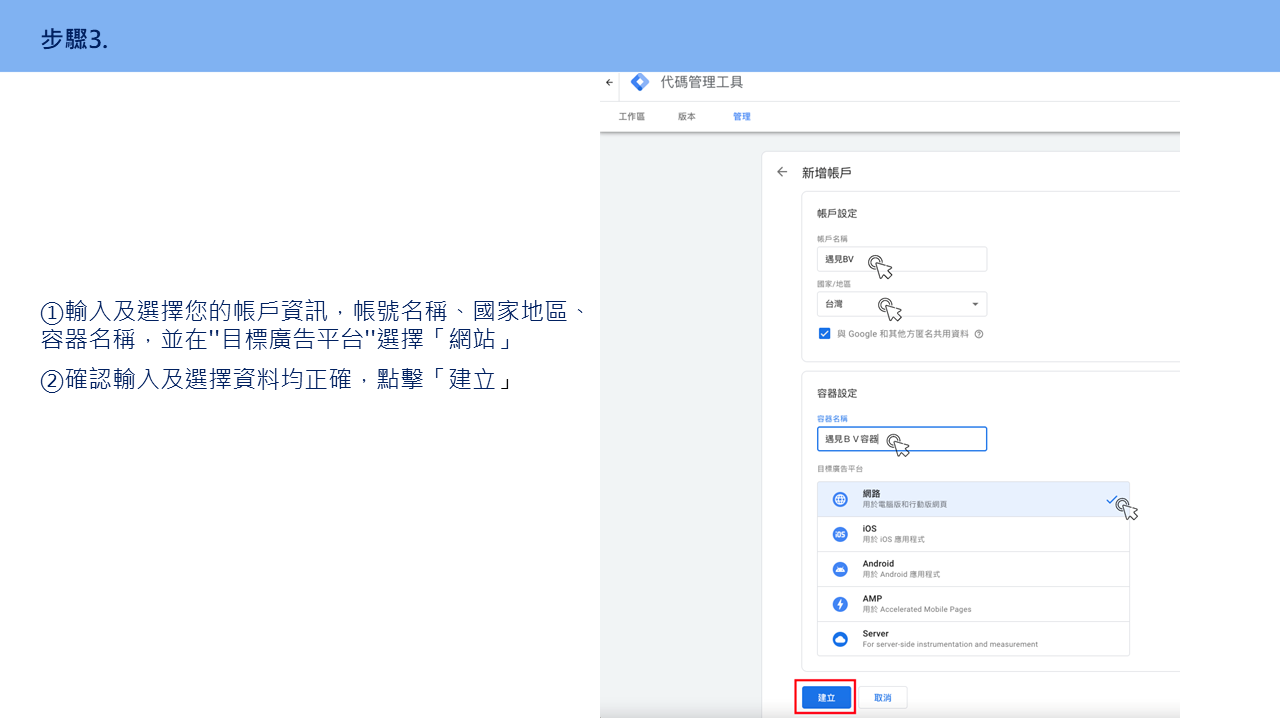Click the 建立 button

(826, 697)
